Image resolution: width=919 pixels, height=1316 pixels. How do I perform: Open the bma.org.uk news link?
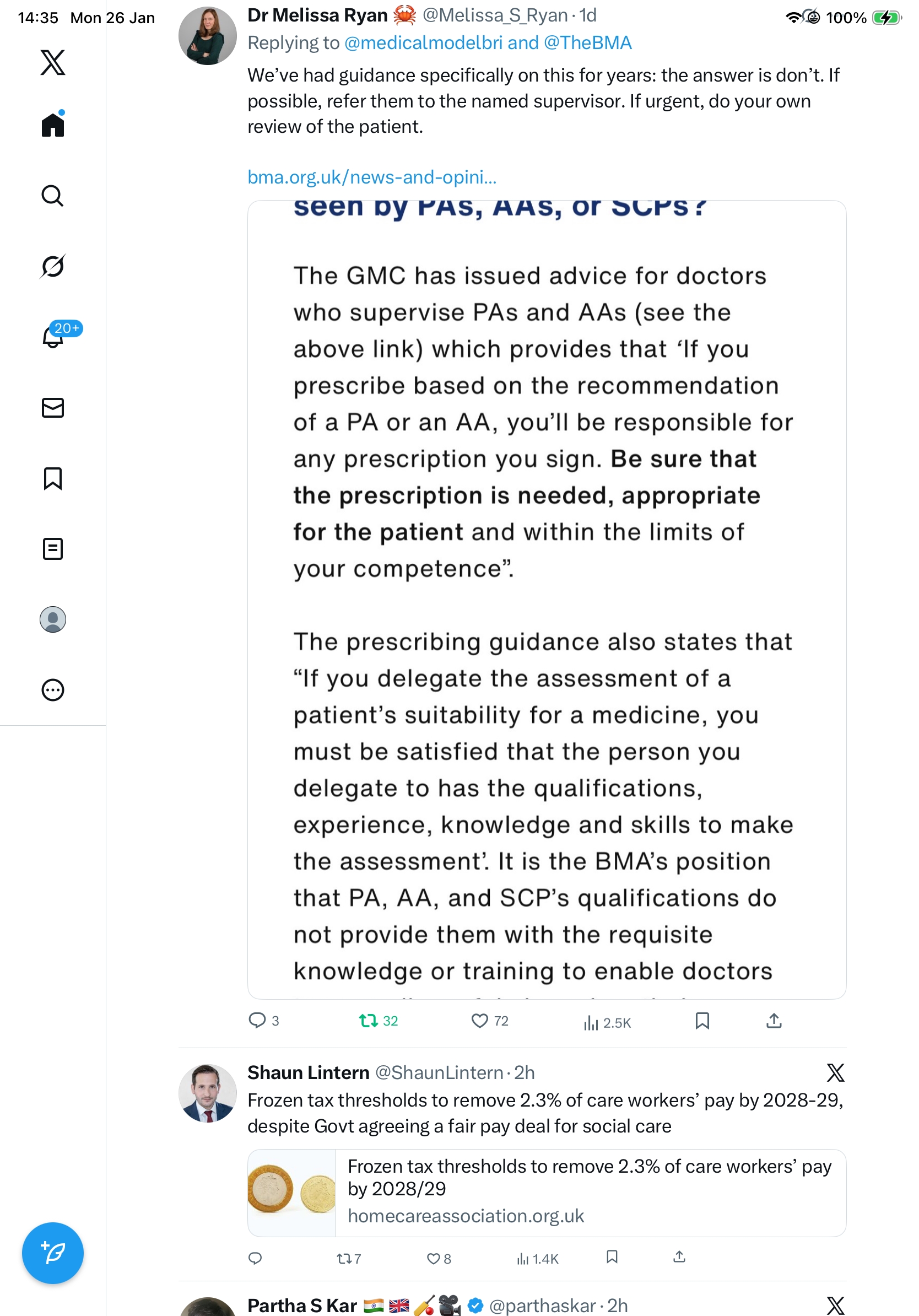[372, 177]
